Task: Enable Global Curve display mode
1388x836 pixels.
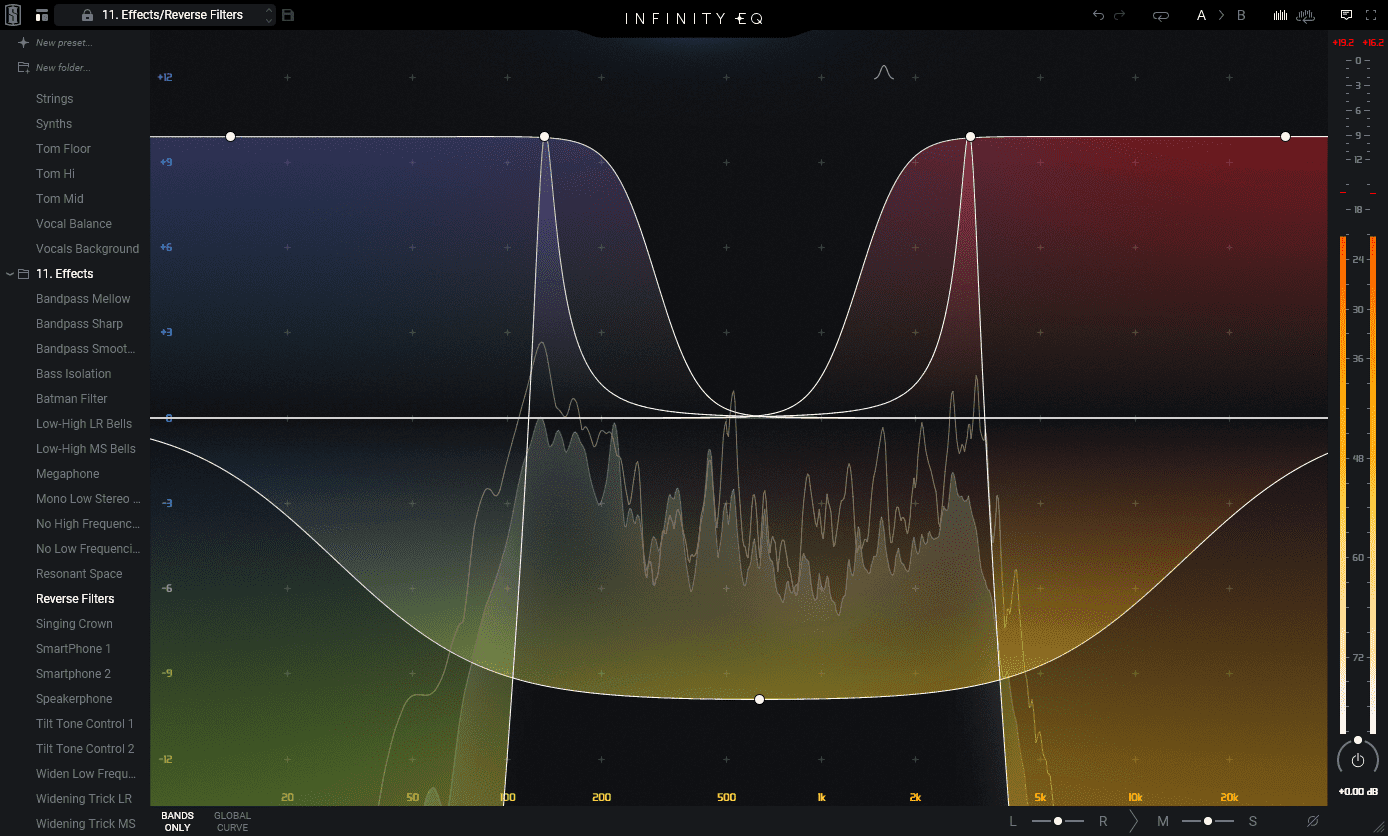Action: 233,822
